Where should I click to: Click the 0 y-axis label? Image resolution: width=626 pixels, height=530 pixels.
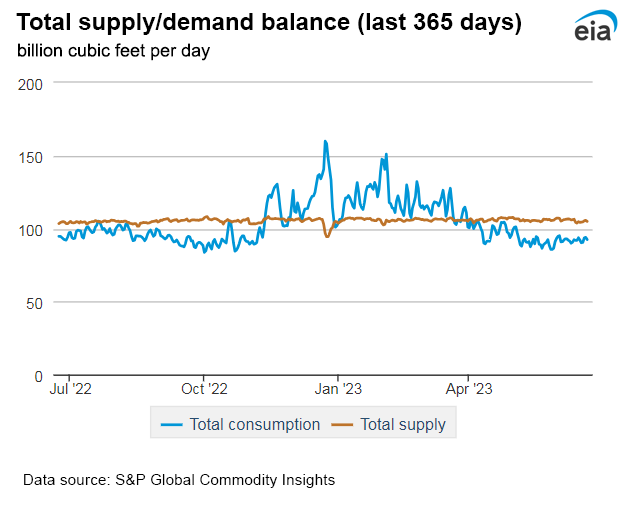(39, 376)
